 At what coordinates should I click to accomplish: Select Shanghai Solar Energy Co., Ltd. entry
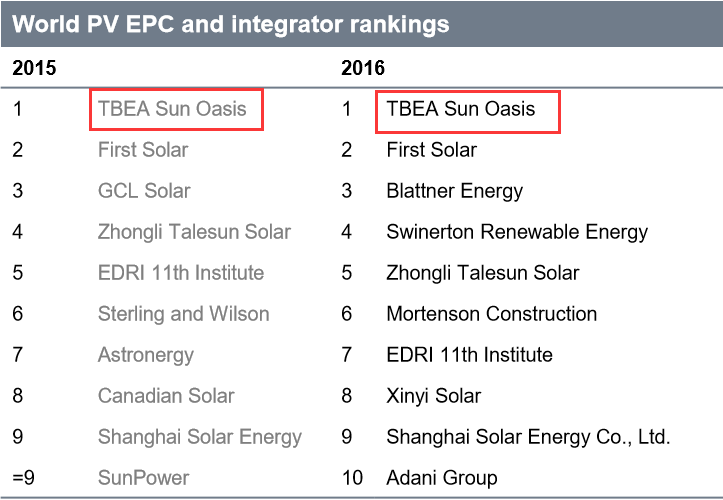point(528,437)
